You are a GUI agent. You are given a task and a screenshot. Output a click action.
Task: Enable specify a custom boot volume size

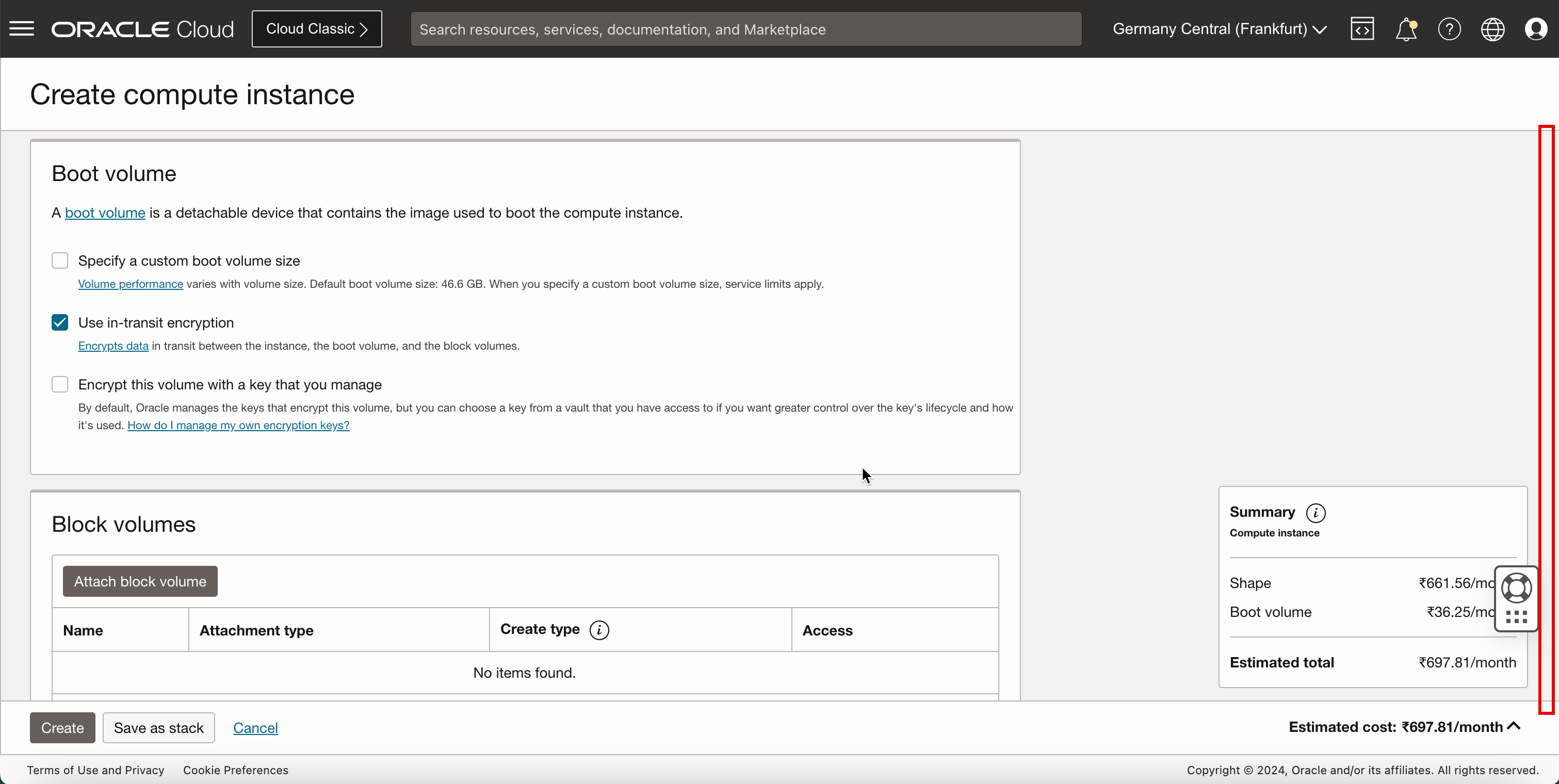click(x=60, y=260)
